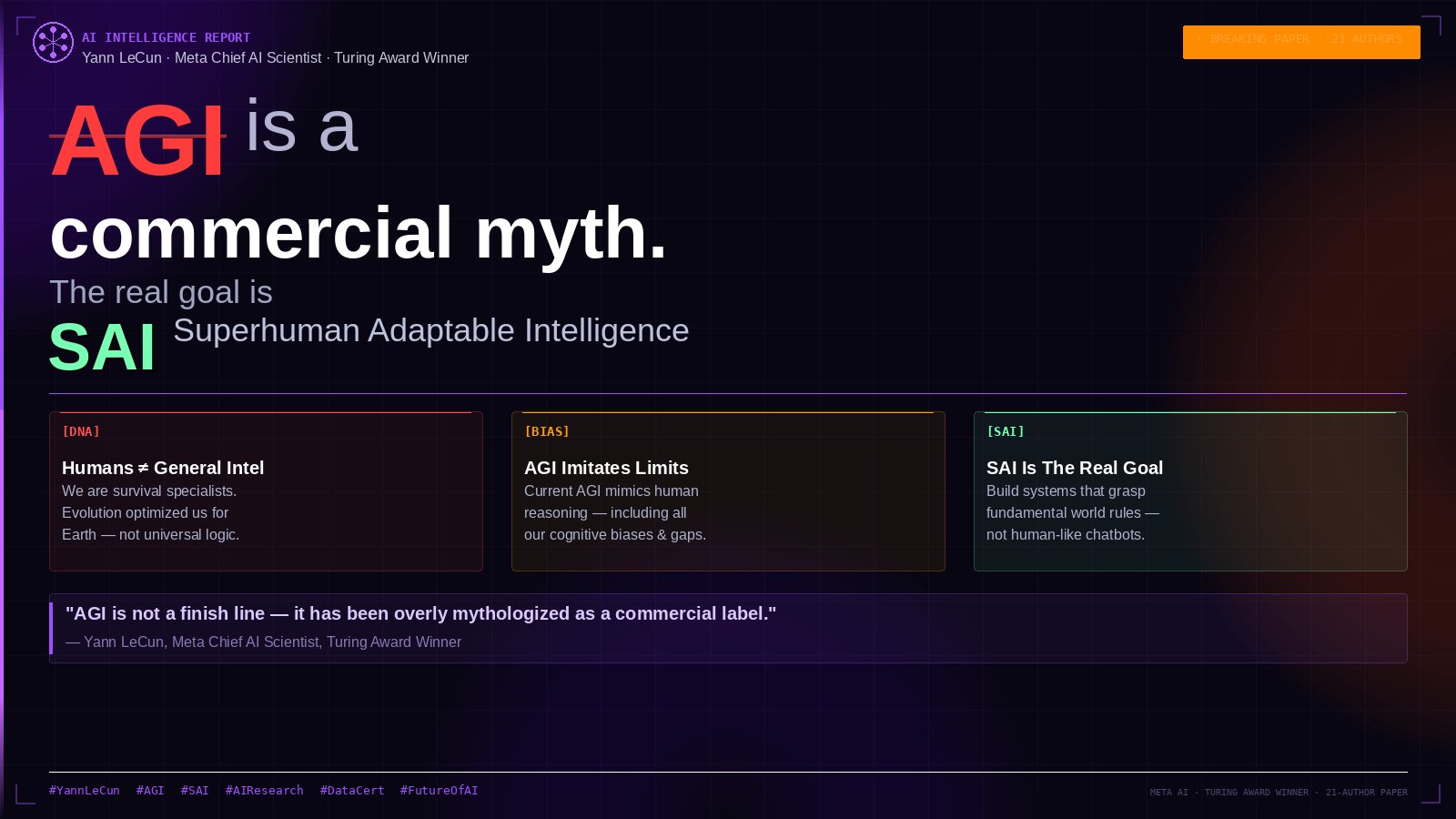Image resolution: width=1456 pixels, height=819 pixels.
Task: Click the 'META AI · TURING AWARD WINNER' footer text
Action: (x=1279, y=792)
